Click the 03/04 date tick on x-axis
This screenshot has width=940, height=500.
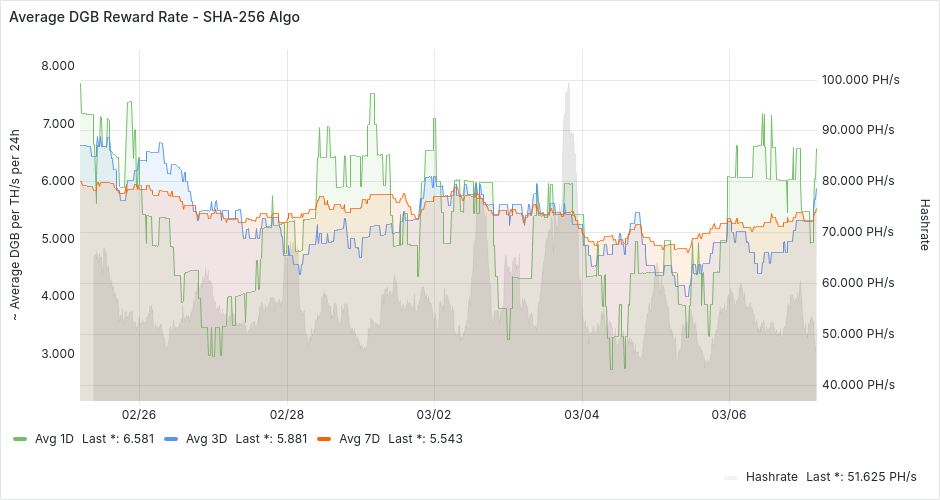coord(581,414)
